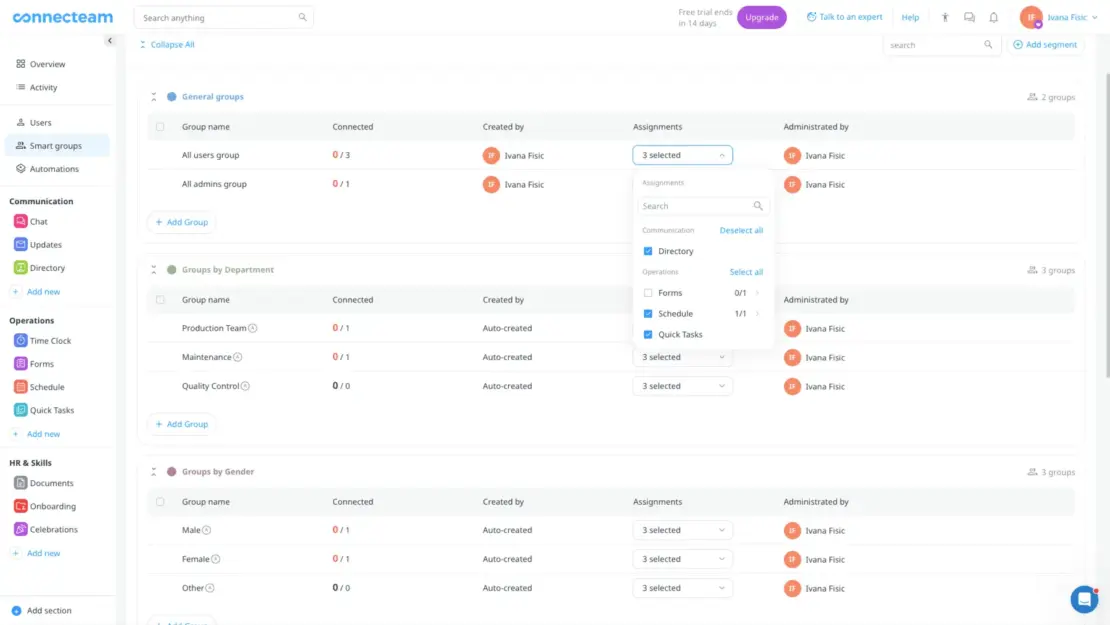Viewport: 1110px width, 625px height.
Task: Close the All users group assignments dropdown
Action: click(x=682, y=155)
